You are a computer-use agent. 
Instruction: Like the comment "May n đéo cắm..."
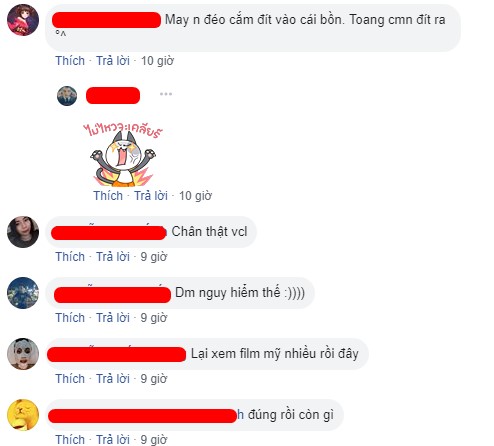(70, 61)
